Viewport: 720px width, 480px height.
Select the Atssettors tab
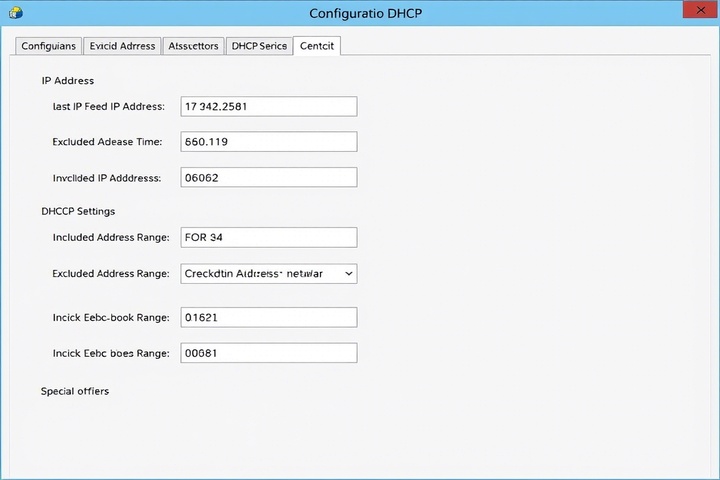click(x=193, y=46)
